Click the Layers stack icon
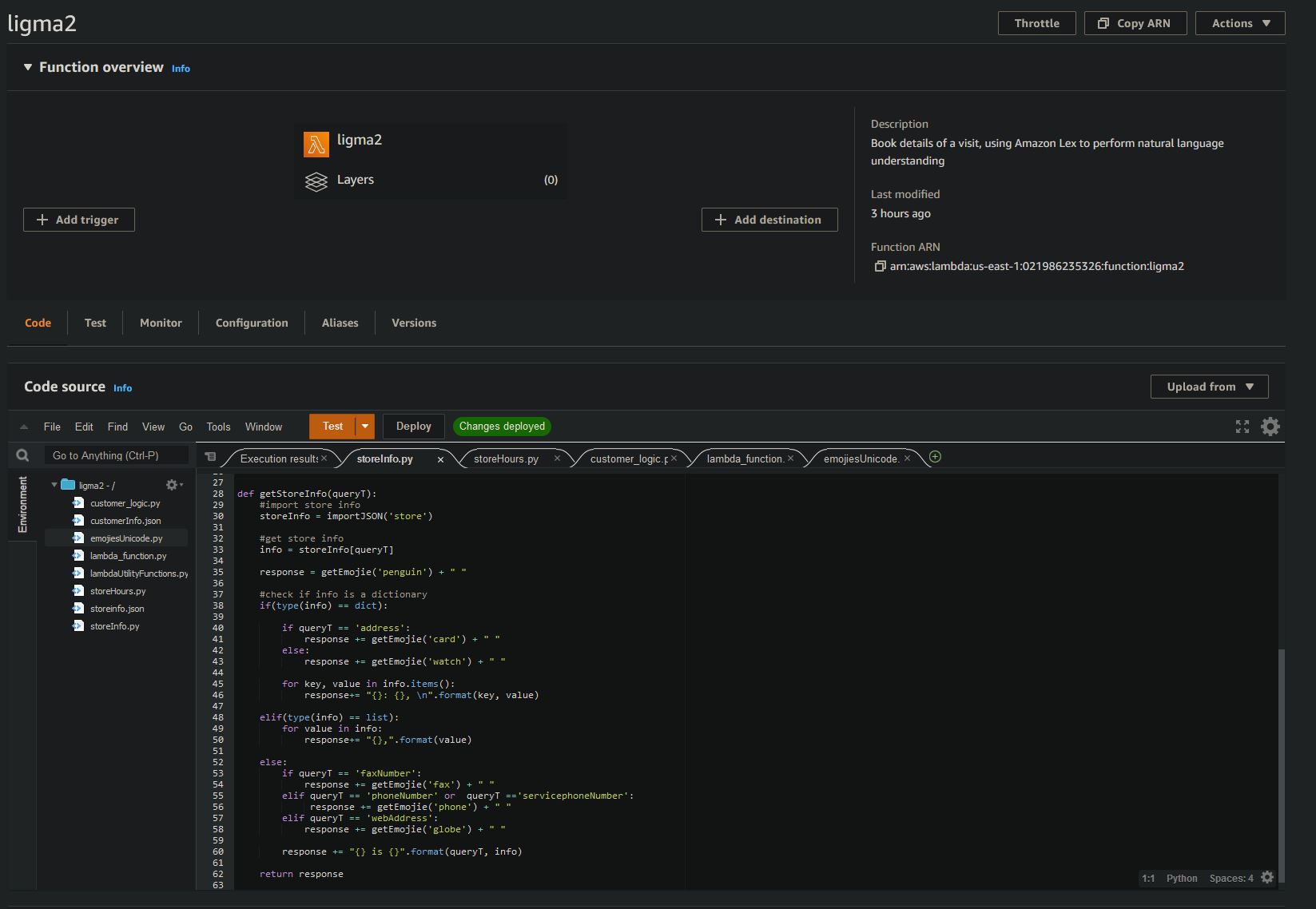Viewport: 1316px width, 909px height. pyautogui.click(x=316, y=182)
